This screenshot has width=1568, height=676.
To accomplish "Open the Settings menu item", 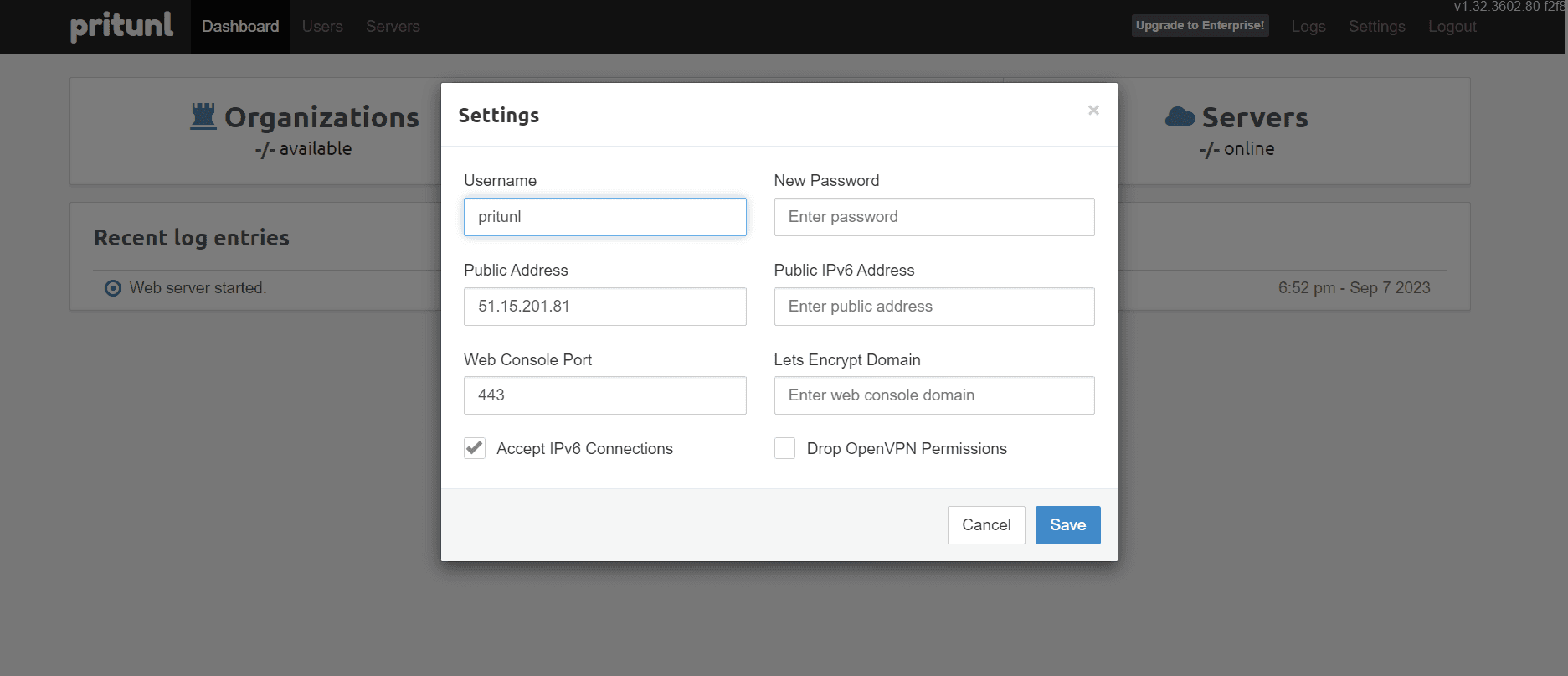I will click(1376, 26).
